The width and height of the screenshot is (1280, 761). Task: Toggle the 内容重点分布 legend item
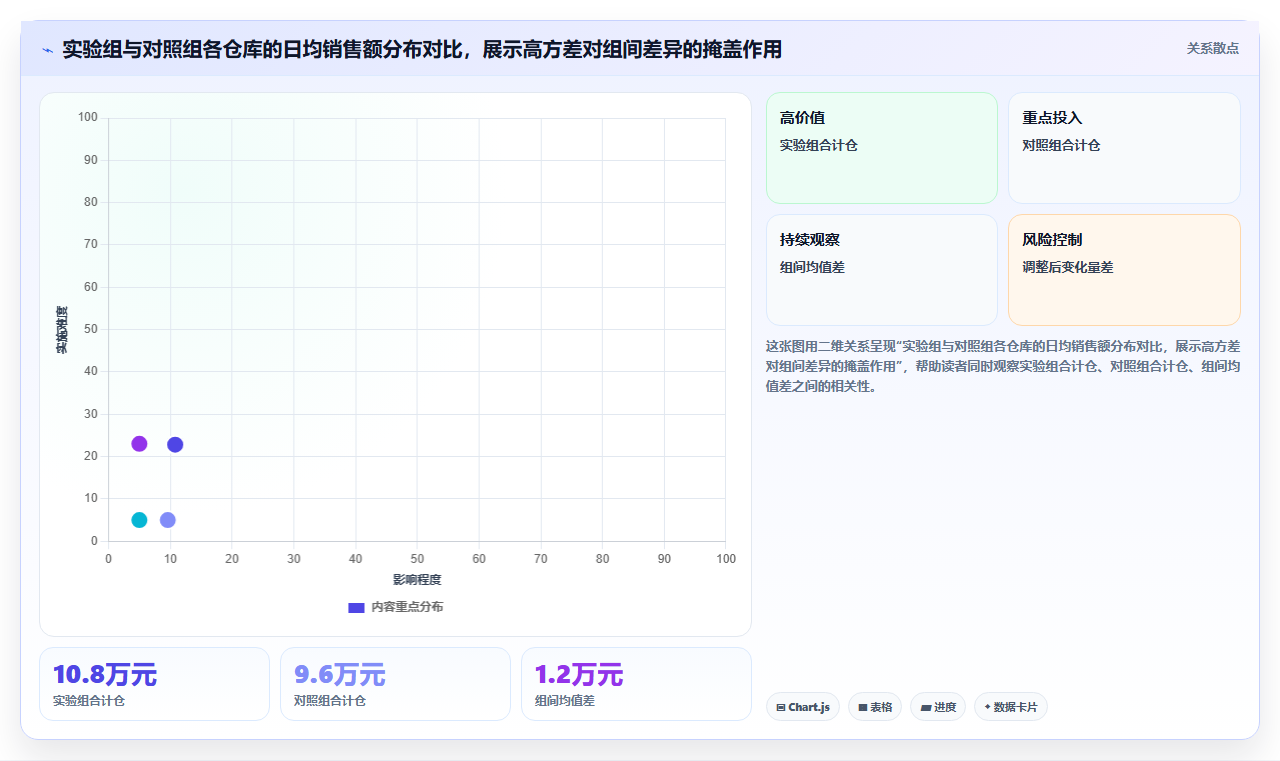[x=395, y=607]
